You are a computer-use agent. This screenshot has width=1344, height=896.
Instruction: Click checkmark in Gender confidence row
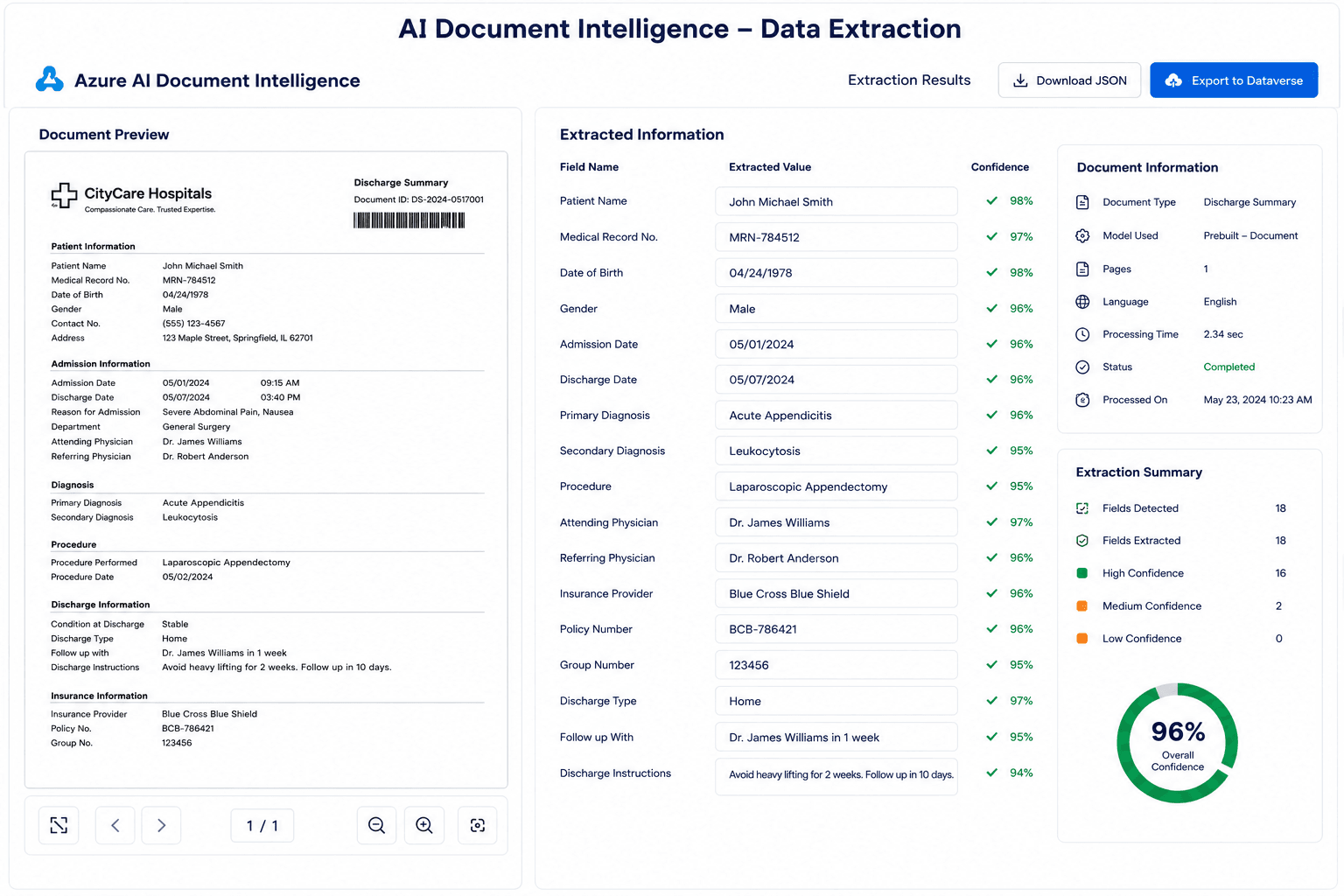(x=991, y=309)
